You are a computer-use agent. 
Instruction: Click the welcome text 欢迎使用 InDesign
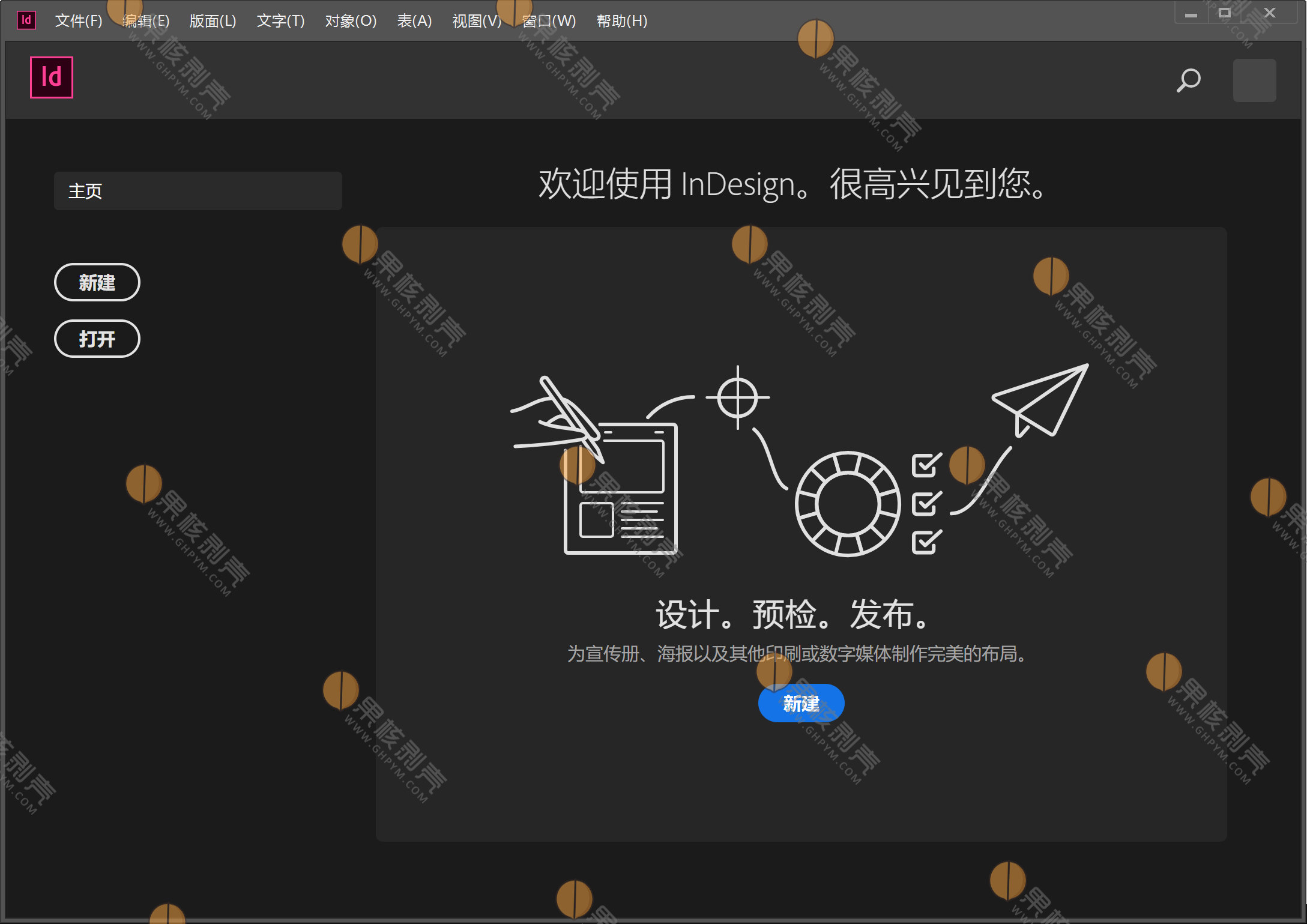[x=792, y=184]
